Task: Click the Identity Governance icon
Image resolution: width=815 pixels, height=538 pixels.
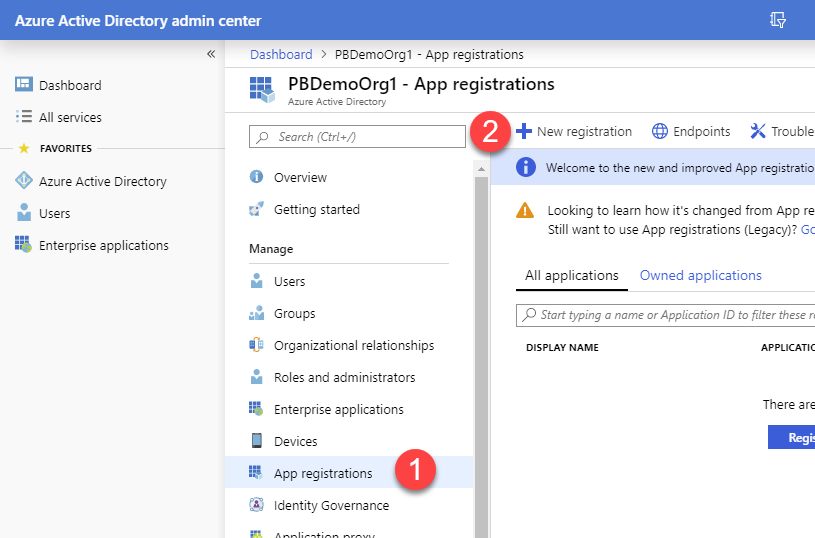Action: [256, 504]
